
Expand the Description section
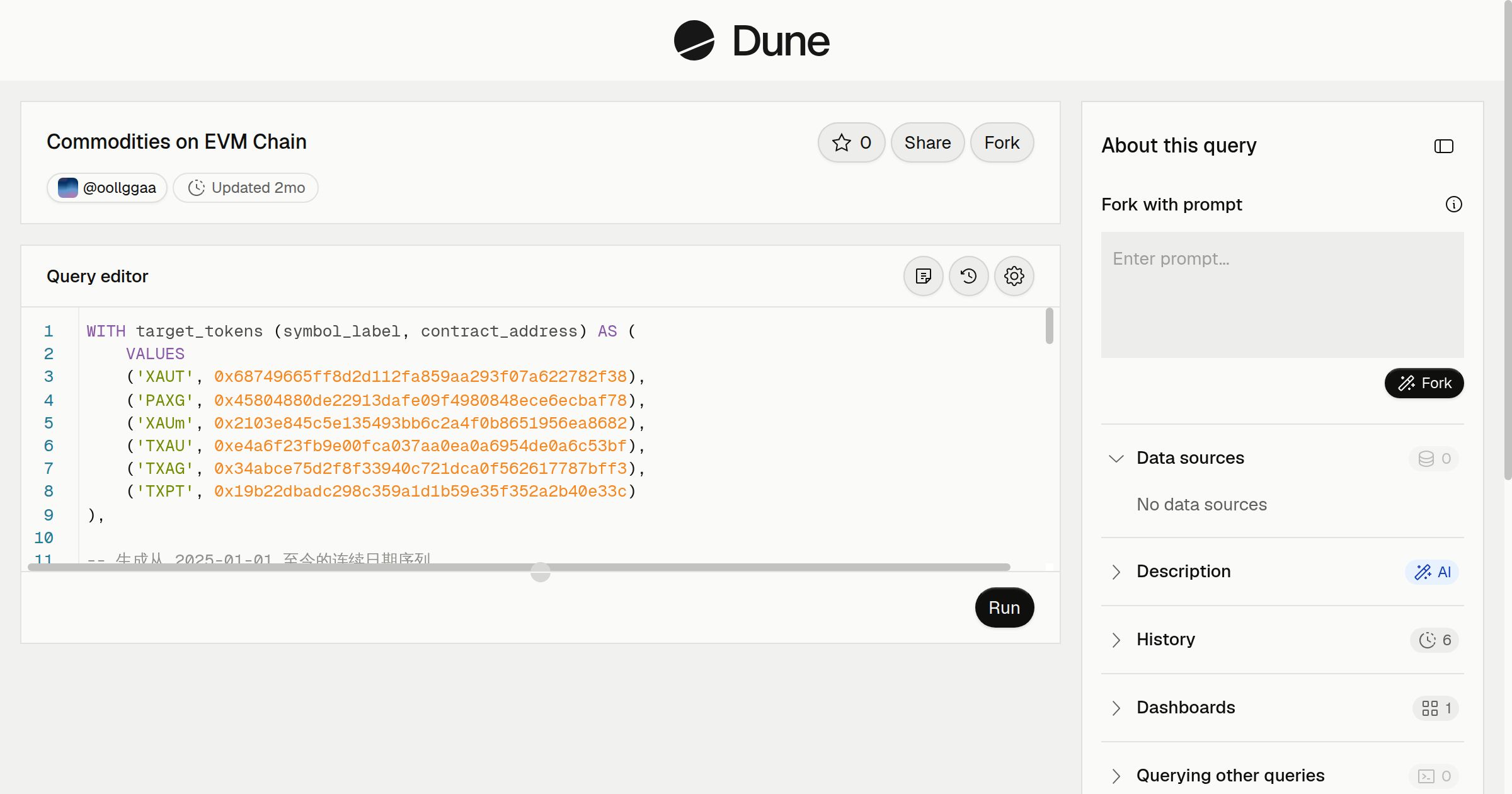click(x=1116, y=572)
